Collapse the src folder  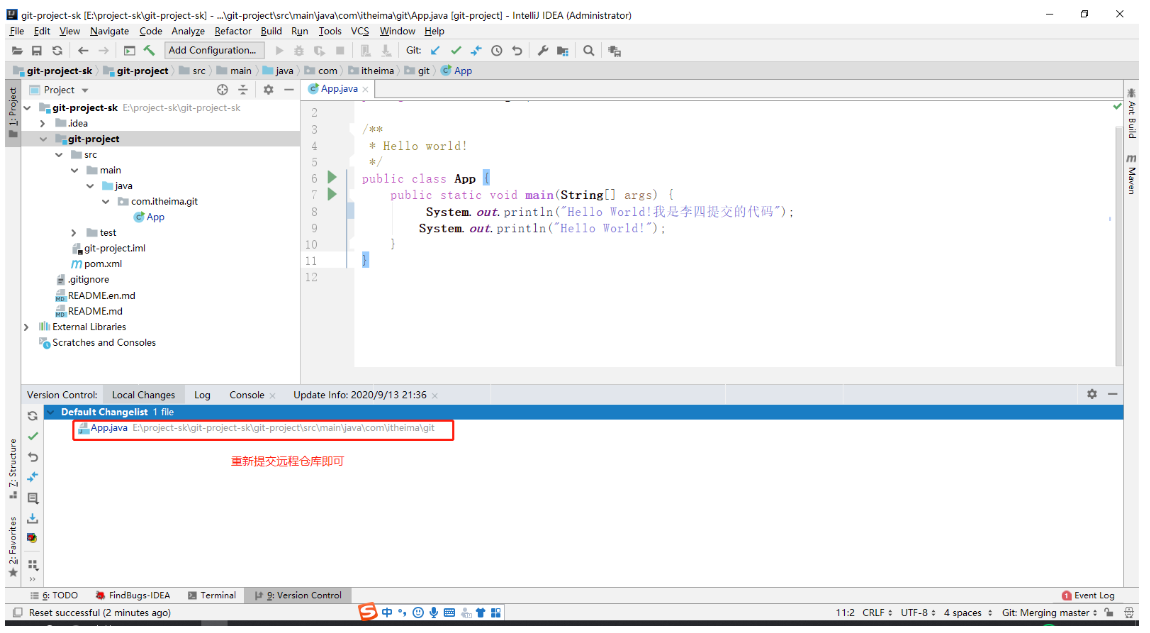click(59, 155)
